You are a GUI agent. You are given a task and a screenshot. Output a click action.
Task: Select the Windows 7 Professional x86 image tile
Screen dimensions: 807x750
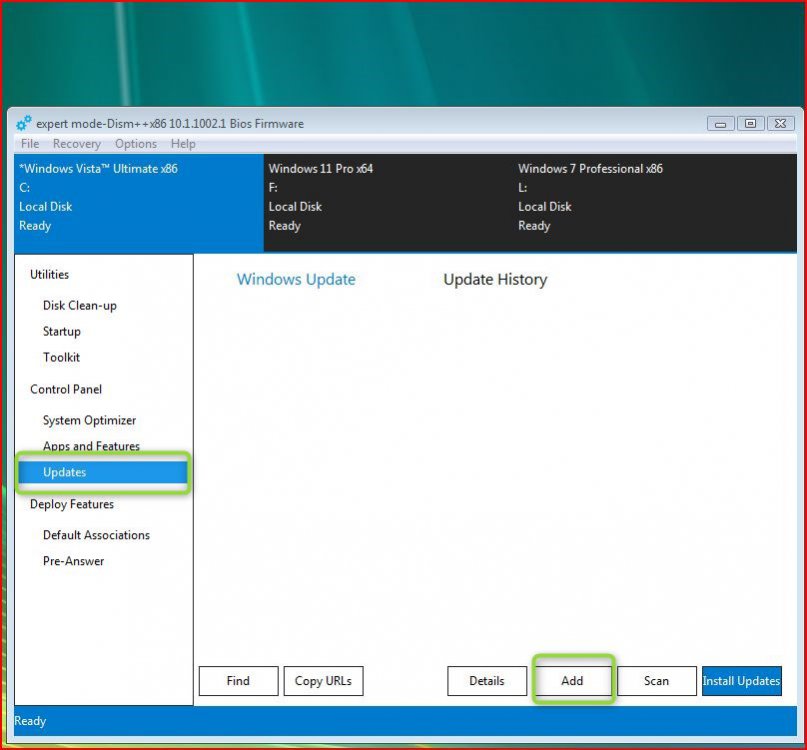click(655, 203)
